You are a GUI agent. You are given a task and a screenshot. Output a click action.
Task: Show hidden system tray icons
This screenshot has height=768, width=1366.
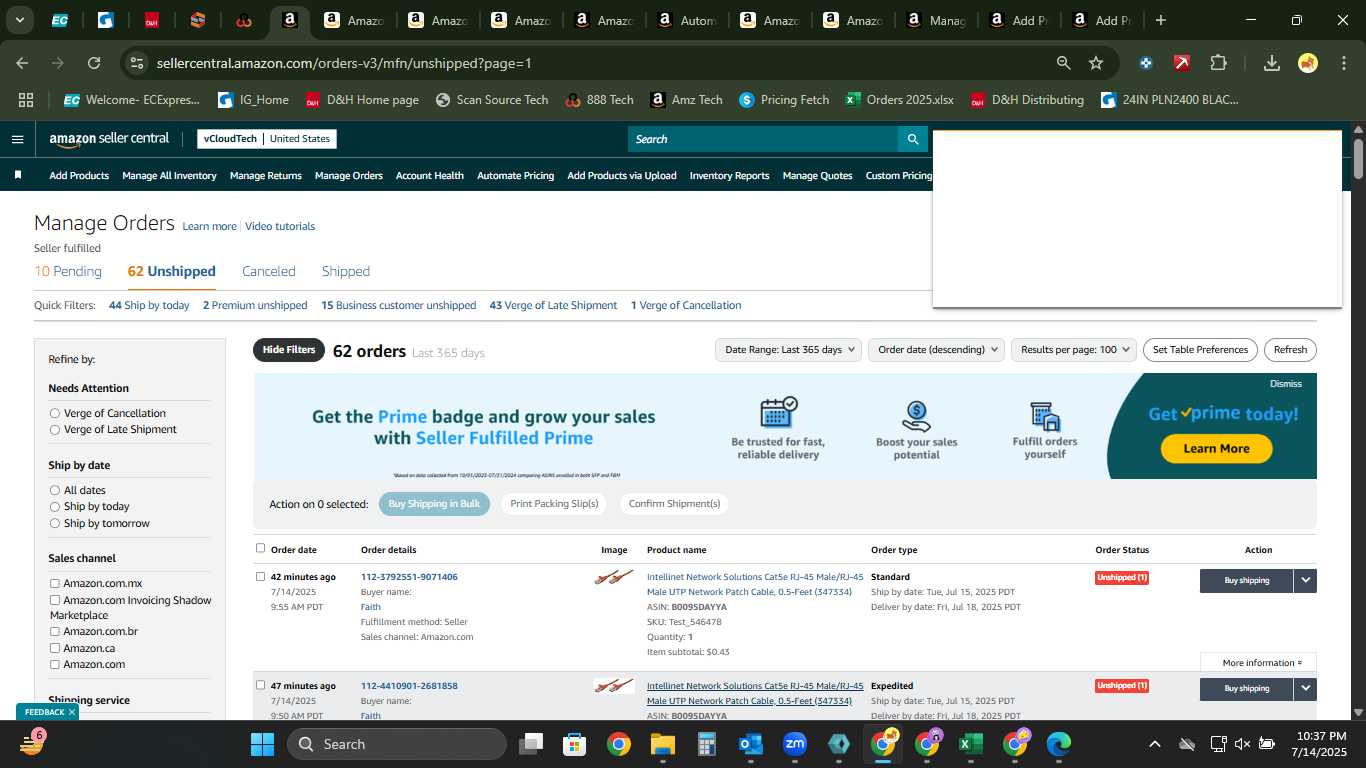(x=1154, y=744)
